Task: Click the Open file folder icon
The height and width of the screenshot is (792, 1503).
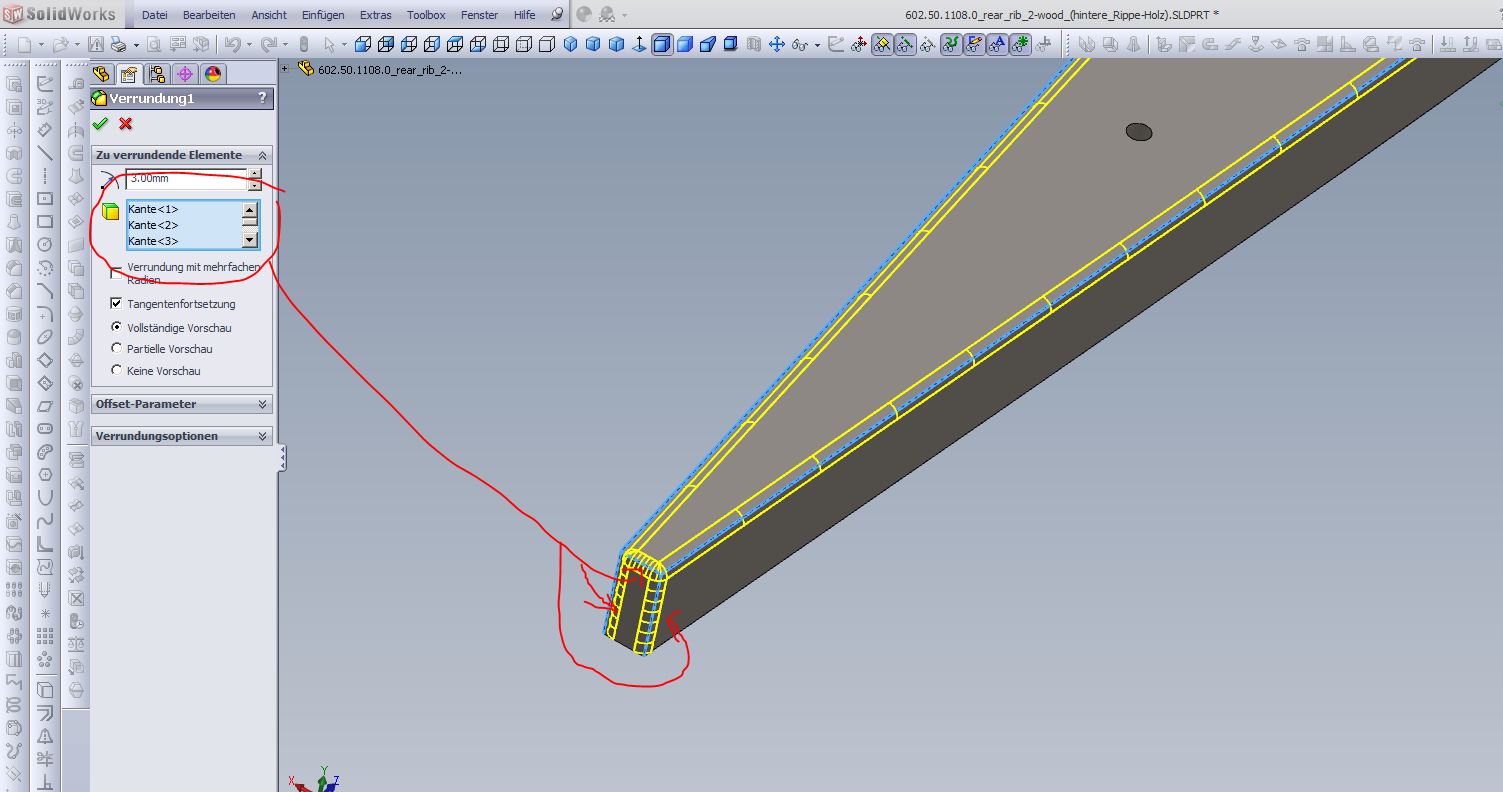Action: [x=60, y=44]
